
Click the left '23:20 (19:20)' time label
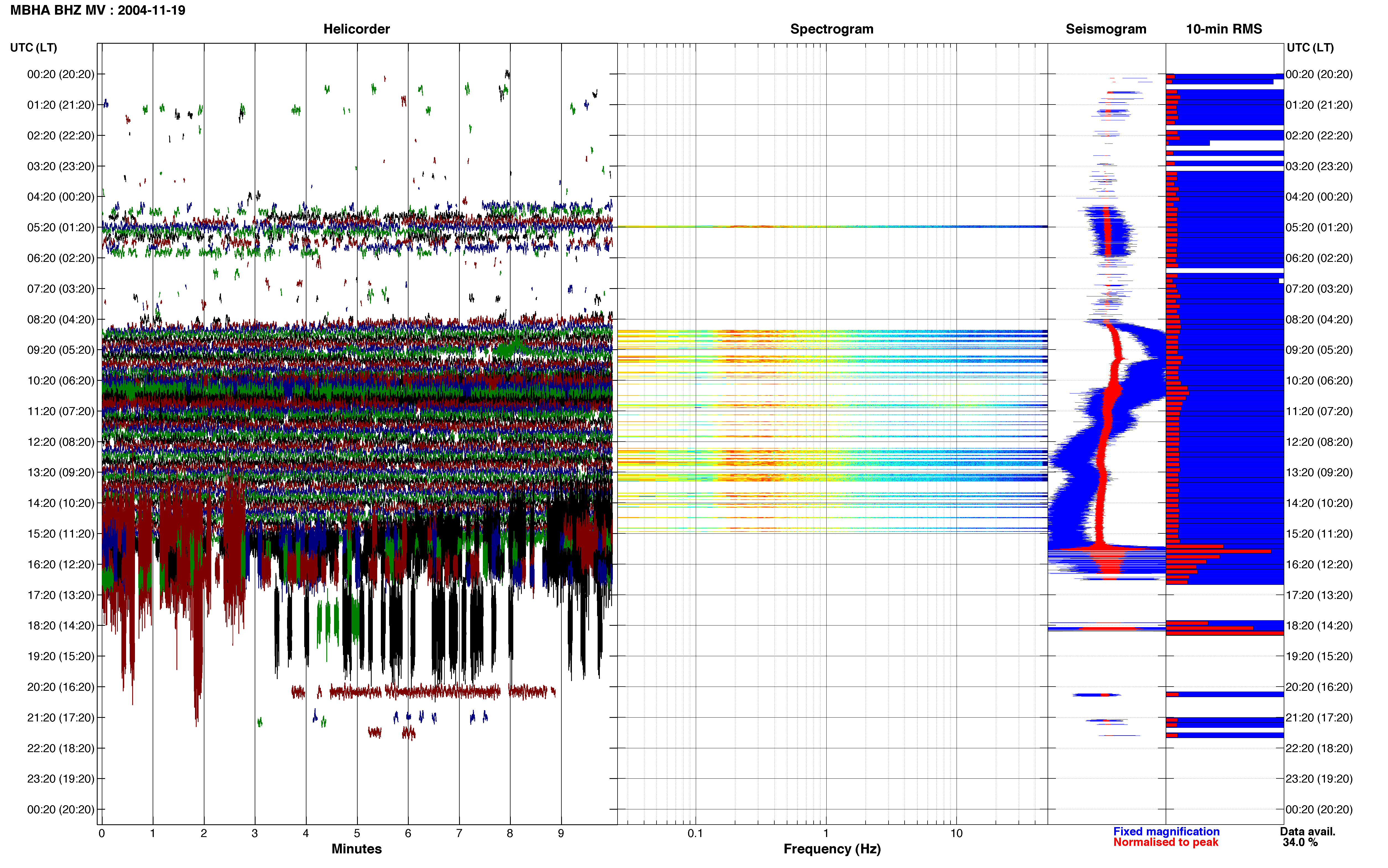coord(60,778)
